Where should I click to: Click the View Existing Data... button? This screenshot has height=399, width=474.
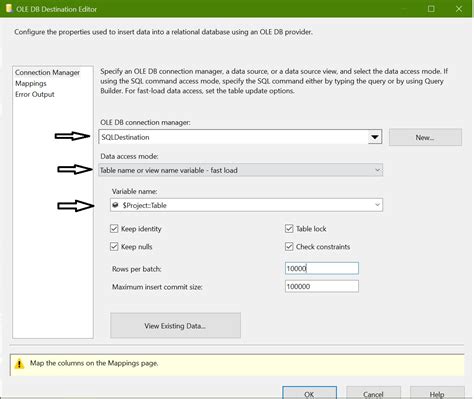(x=175, y=326)
